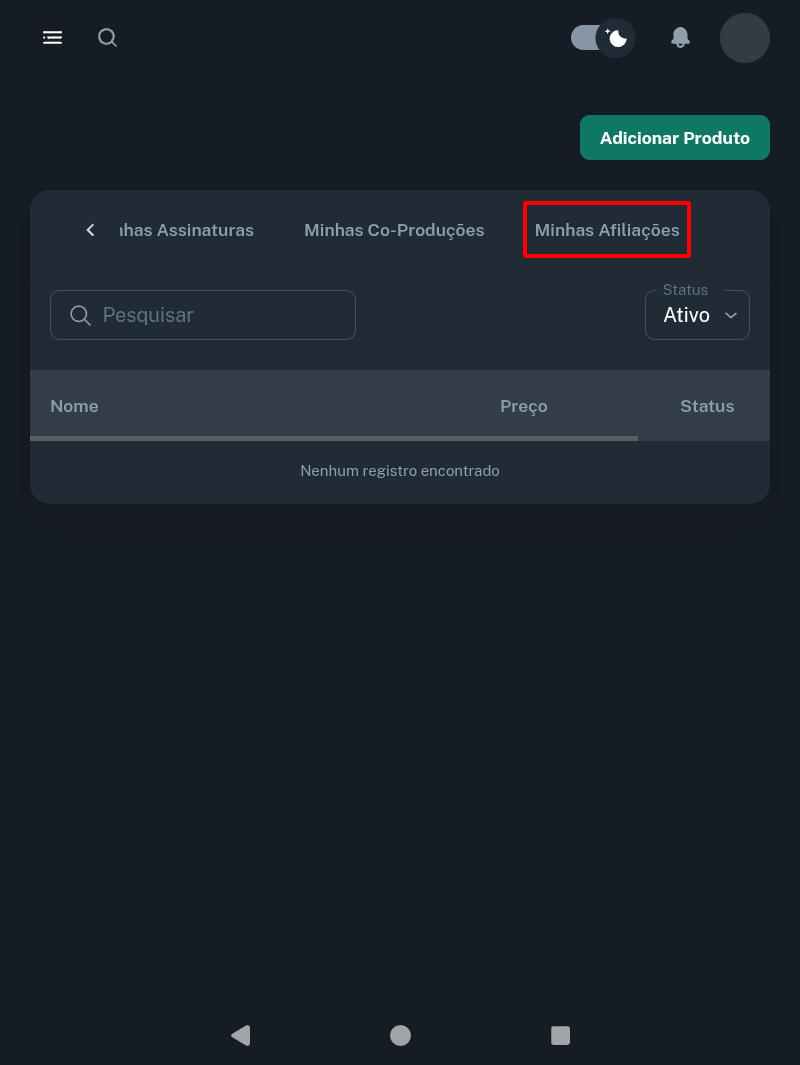Sort by the Nome column header
800x1065 pixels.
pos(74,406)
